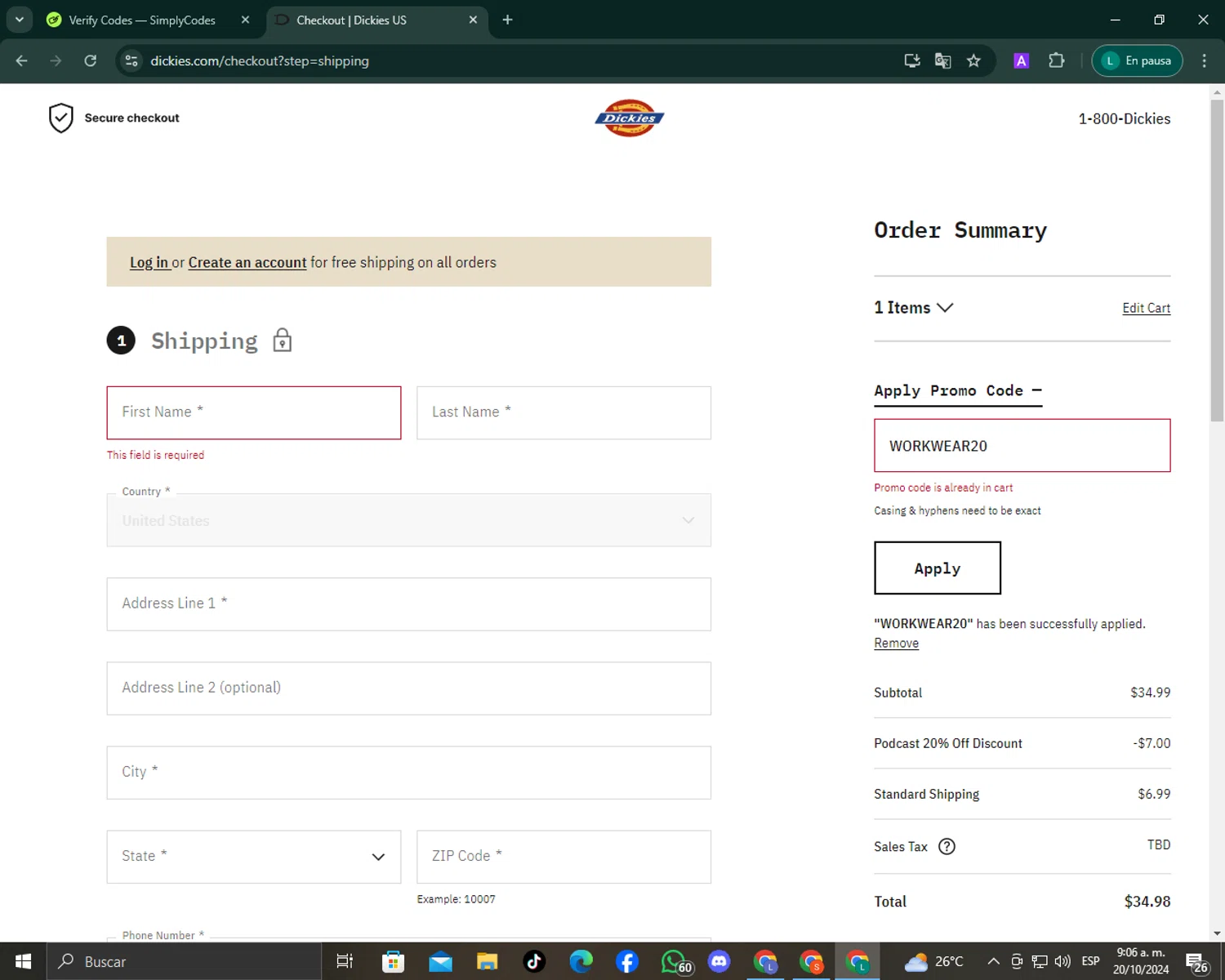Open the Windows Start menu

(x=23, y=961)
